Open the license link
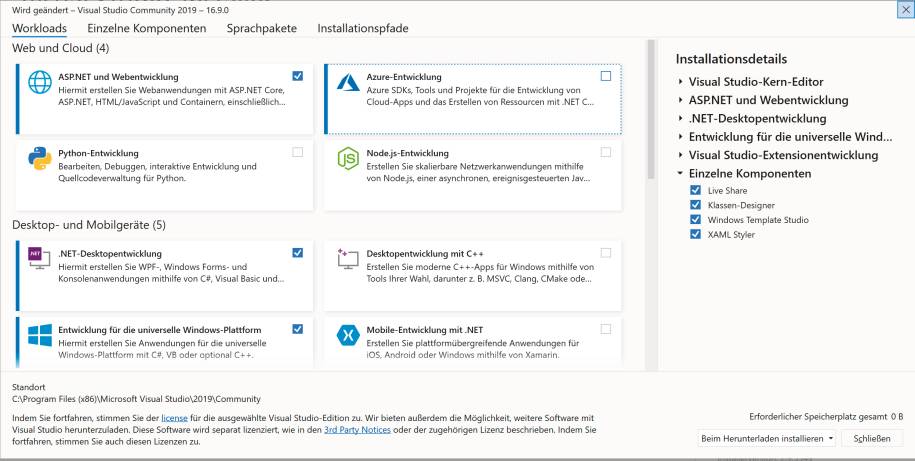Viewport: 915px width, 461px height. coord(174,418)
